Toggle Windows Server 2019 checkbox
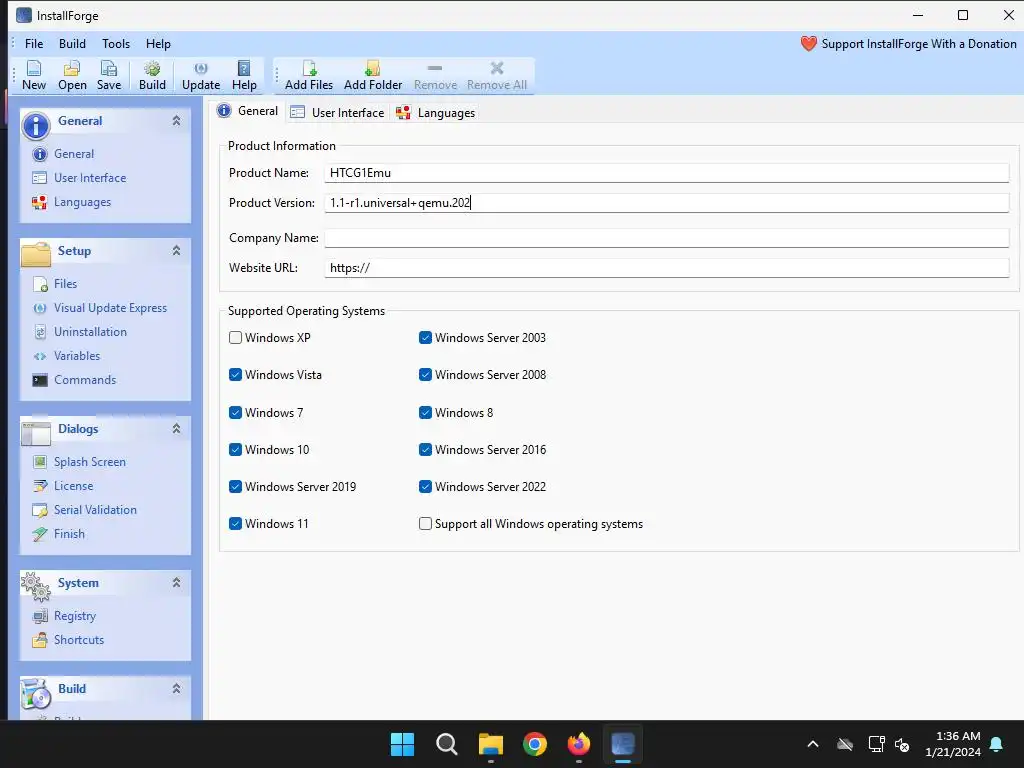The height and width of the screenshot is (768, 1024). click(x=236, y=487)
